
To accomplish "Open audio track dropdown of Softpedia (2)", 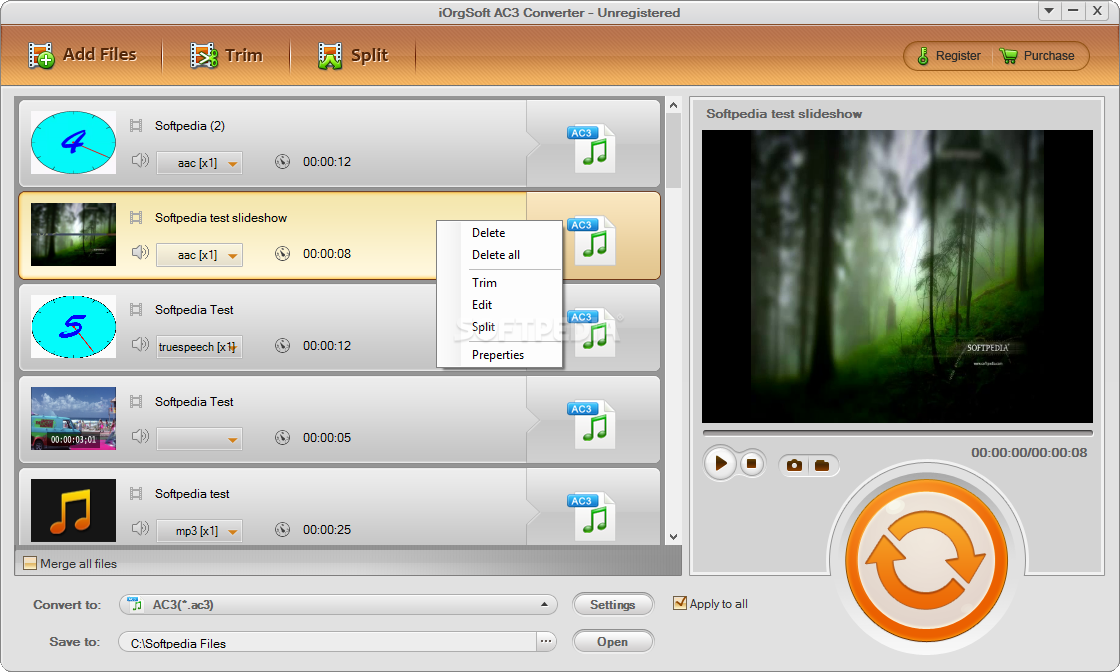I will tap(199, 163).
